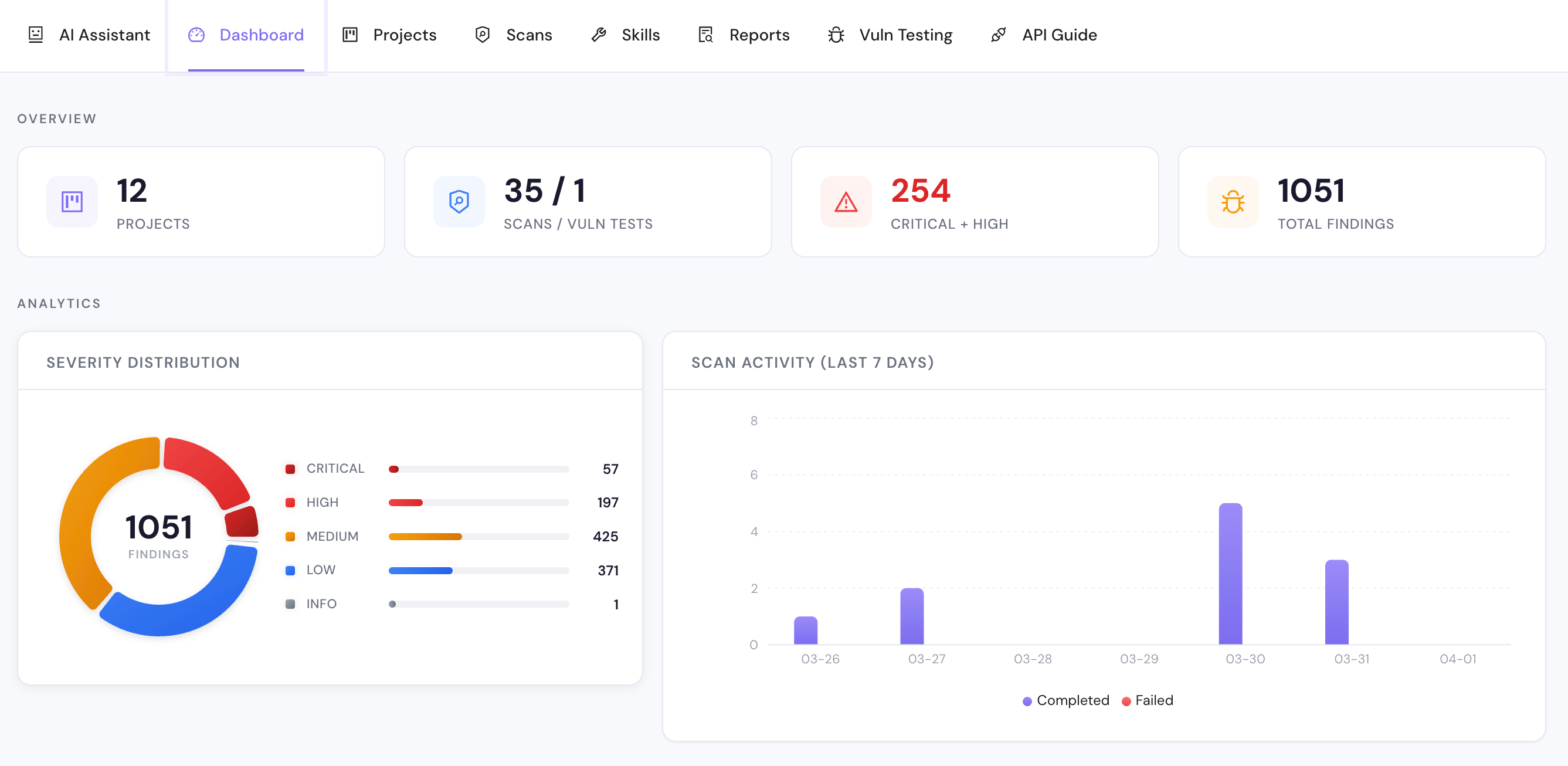Viewport: 1568px width, 766px height.
Task: Click the Medium severity progress bar
Action: tap(478, 537)
